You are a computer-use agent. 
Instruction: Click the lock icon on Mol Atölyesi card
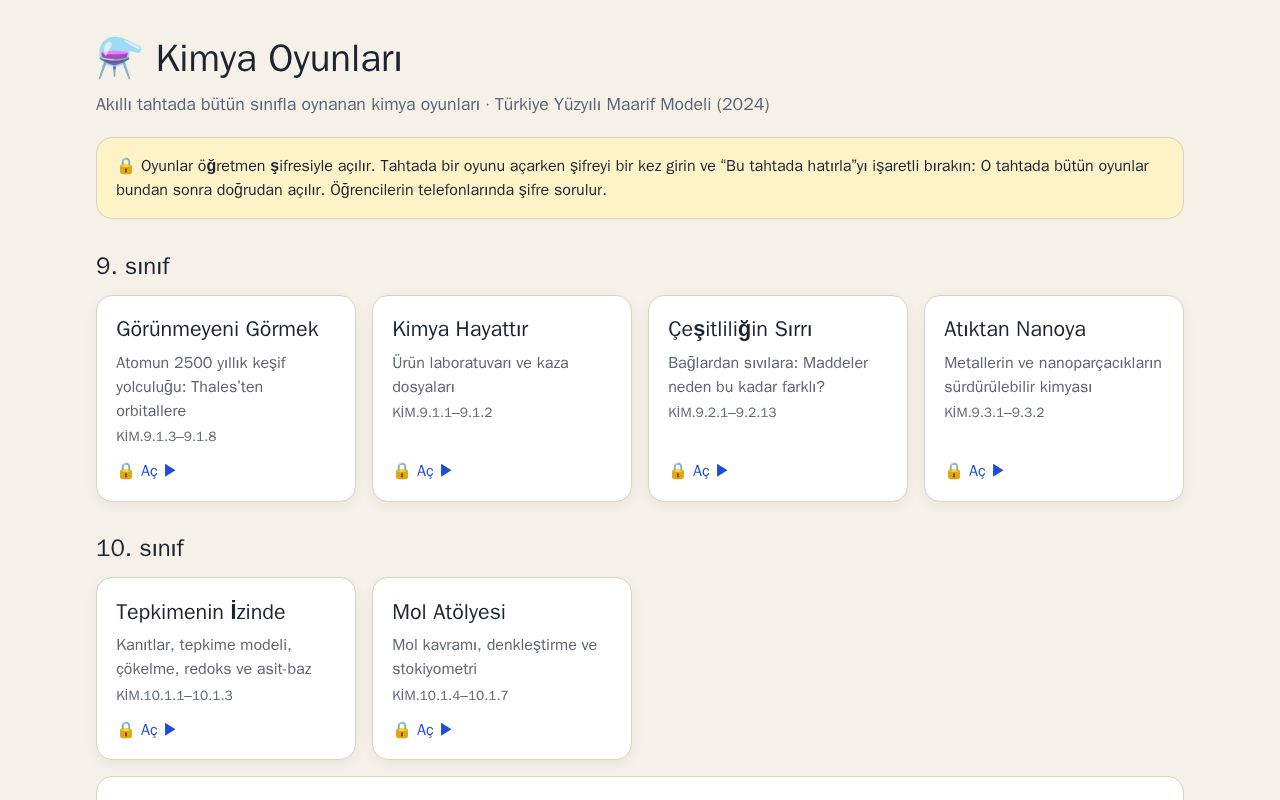coord(402,730)
